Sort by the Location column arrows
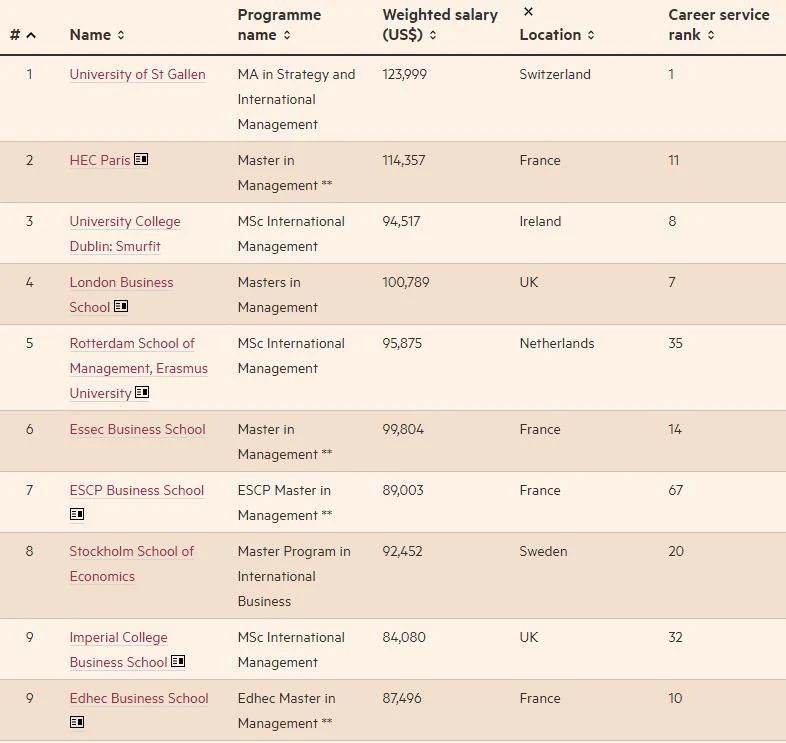The image size is (786, 743). [591, 35]
